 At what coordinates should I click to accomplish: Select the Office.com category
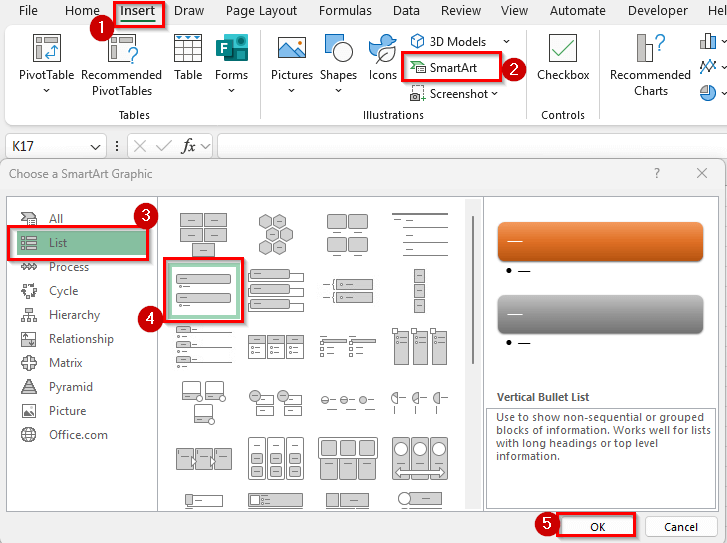coord(78,435)
